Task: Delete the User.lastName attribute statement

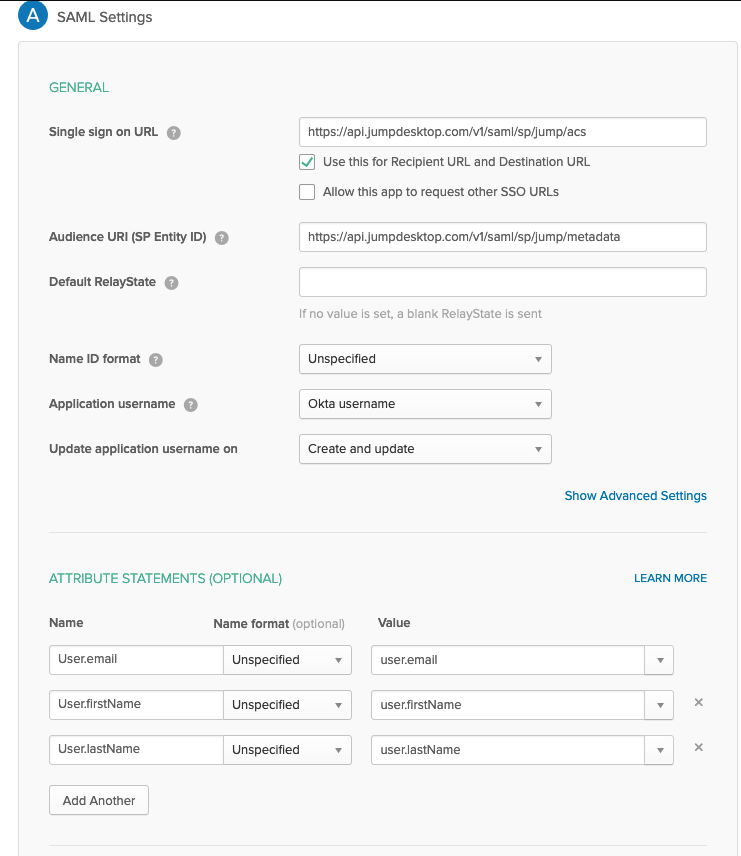Action: tap(698, 747)
